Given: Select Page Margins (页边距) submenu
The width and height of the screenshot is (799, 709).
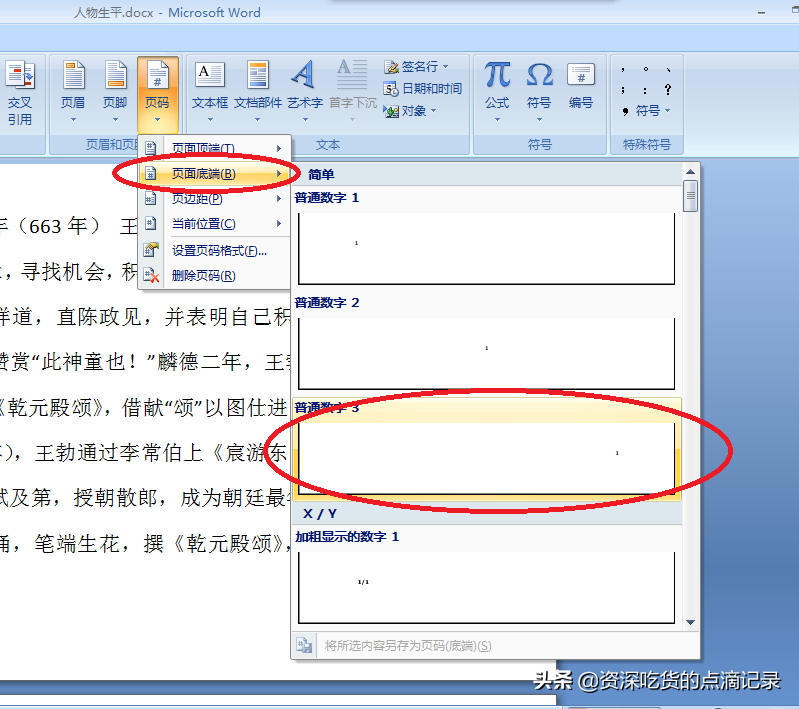Looking at the screenshot, I should (215, 198).
